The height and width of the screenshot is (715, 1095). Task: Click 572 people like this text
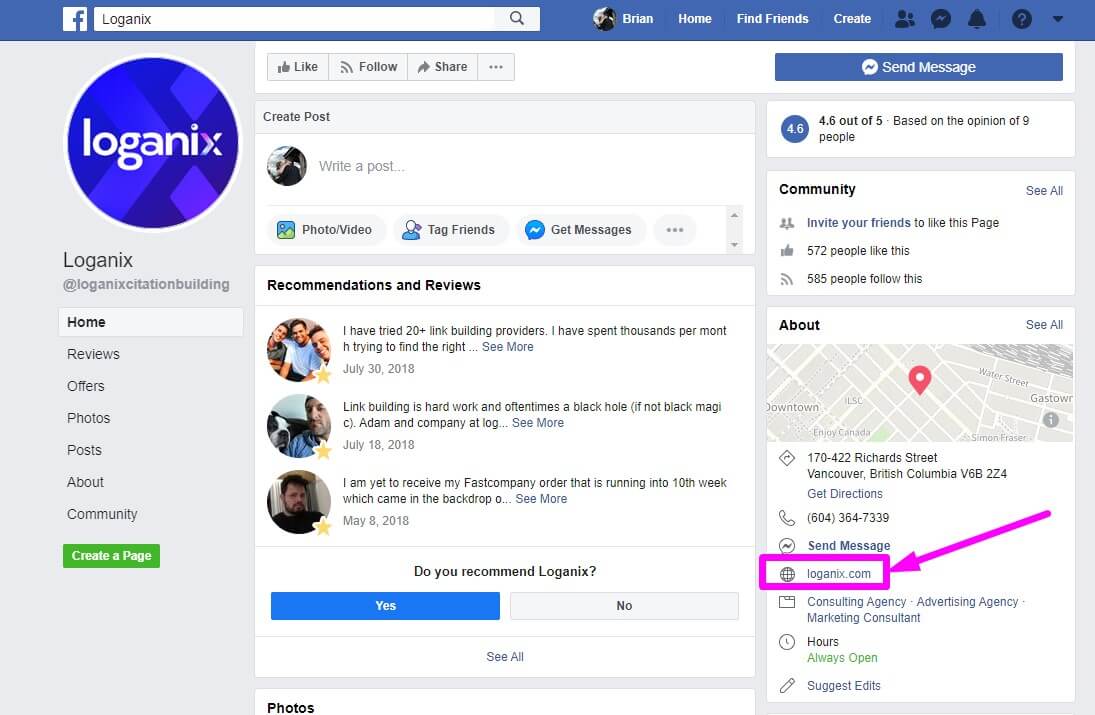pyautogui.click(x=858, y=251)
